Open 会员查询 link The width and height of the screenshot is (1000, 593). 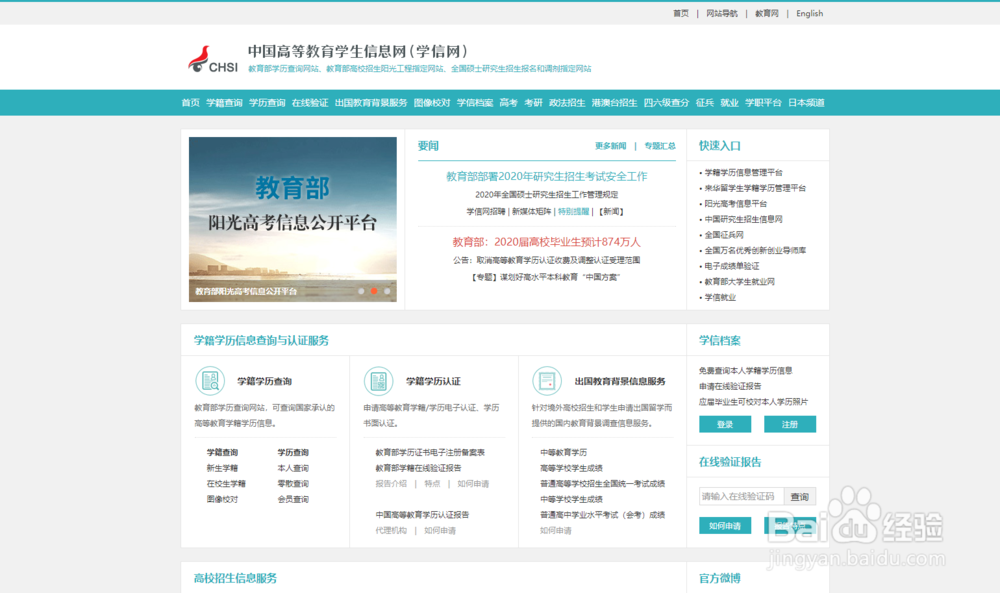tap(293, 499)
